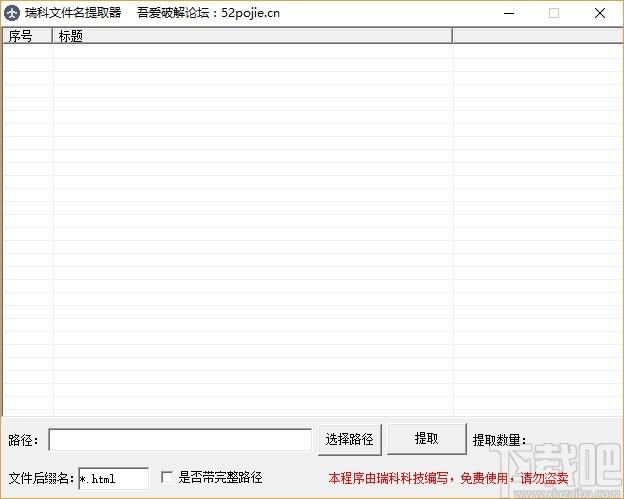
Task: Click the app icon in the title bar
Action: click(x=12, y=13)
